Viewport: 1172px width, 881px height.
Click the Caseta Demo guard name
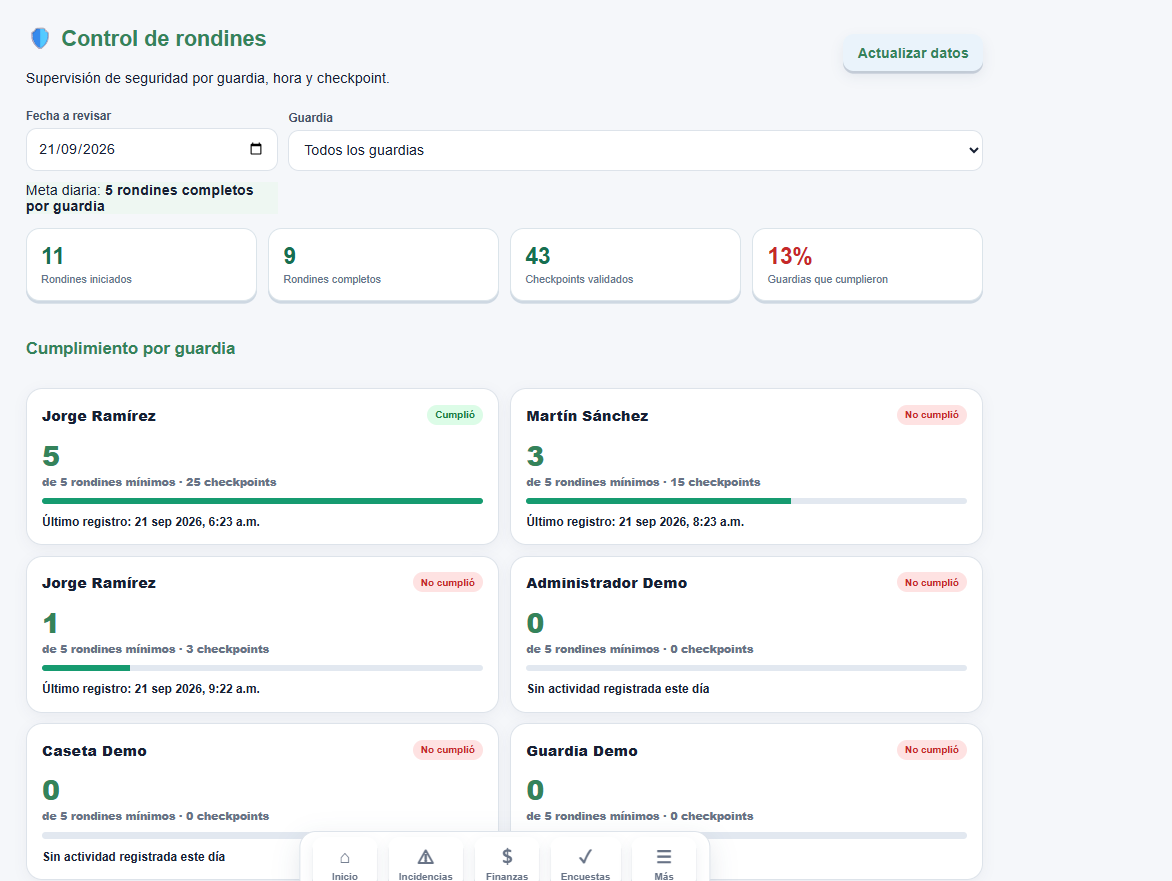click(94, 751)
